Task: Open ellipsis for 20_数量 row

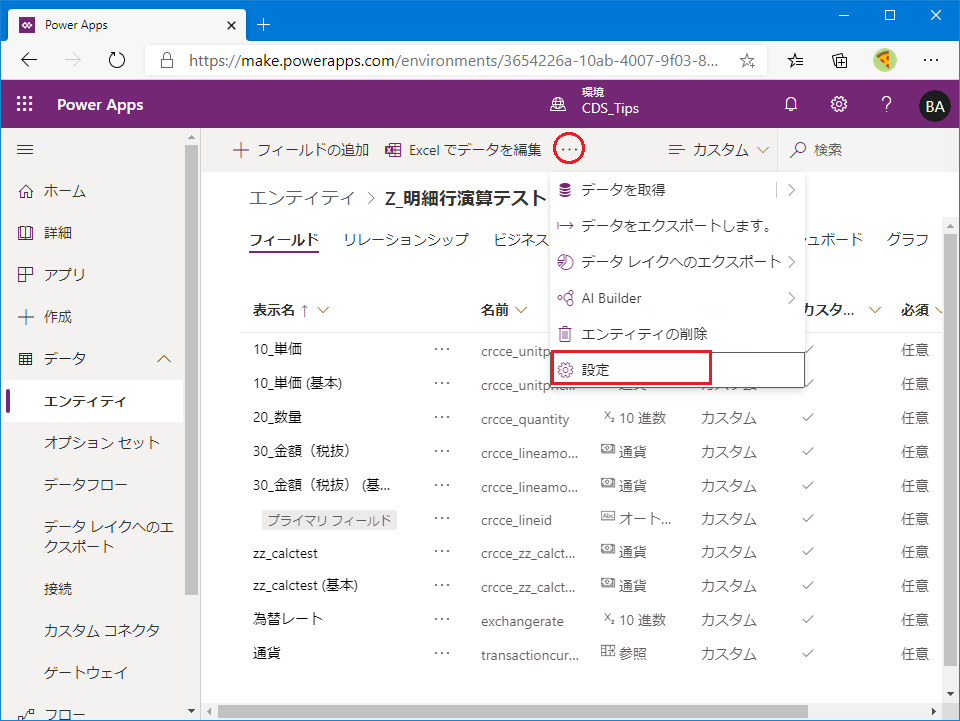Action: pyautogui.click(x=442, y=417)
